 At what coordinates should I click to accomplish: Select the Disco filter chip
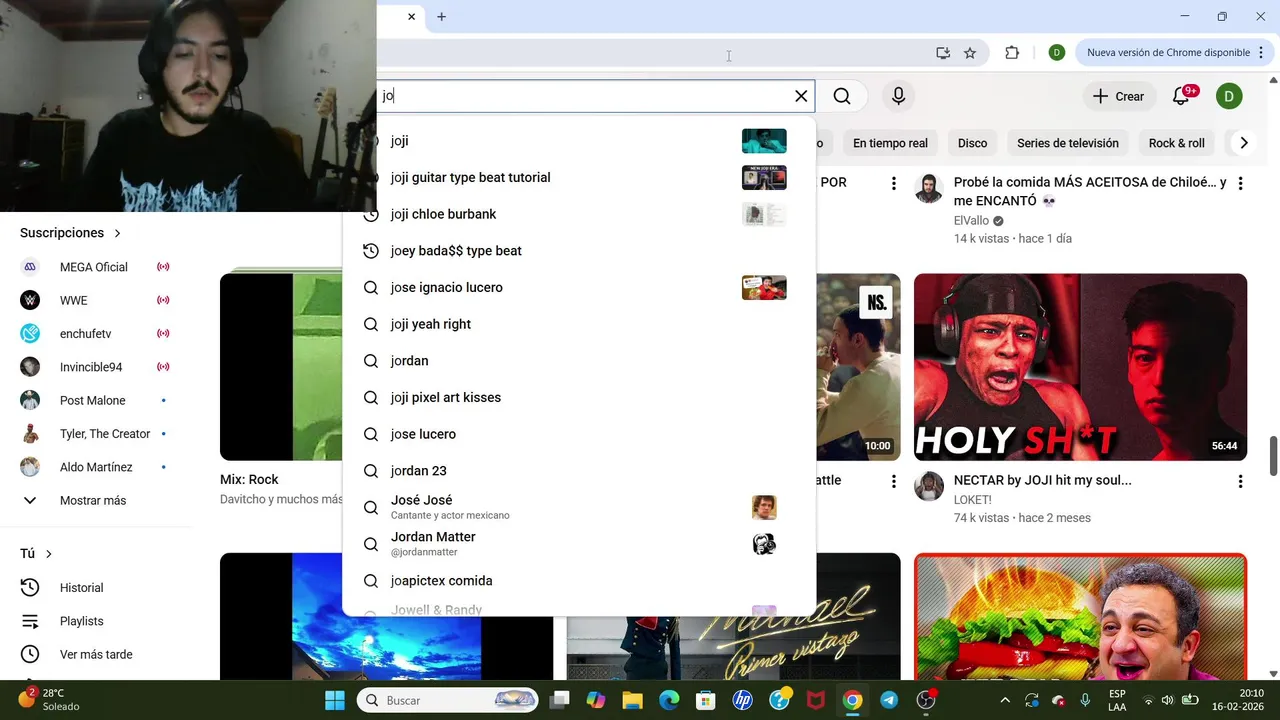tap(972, 143)
